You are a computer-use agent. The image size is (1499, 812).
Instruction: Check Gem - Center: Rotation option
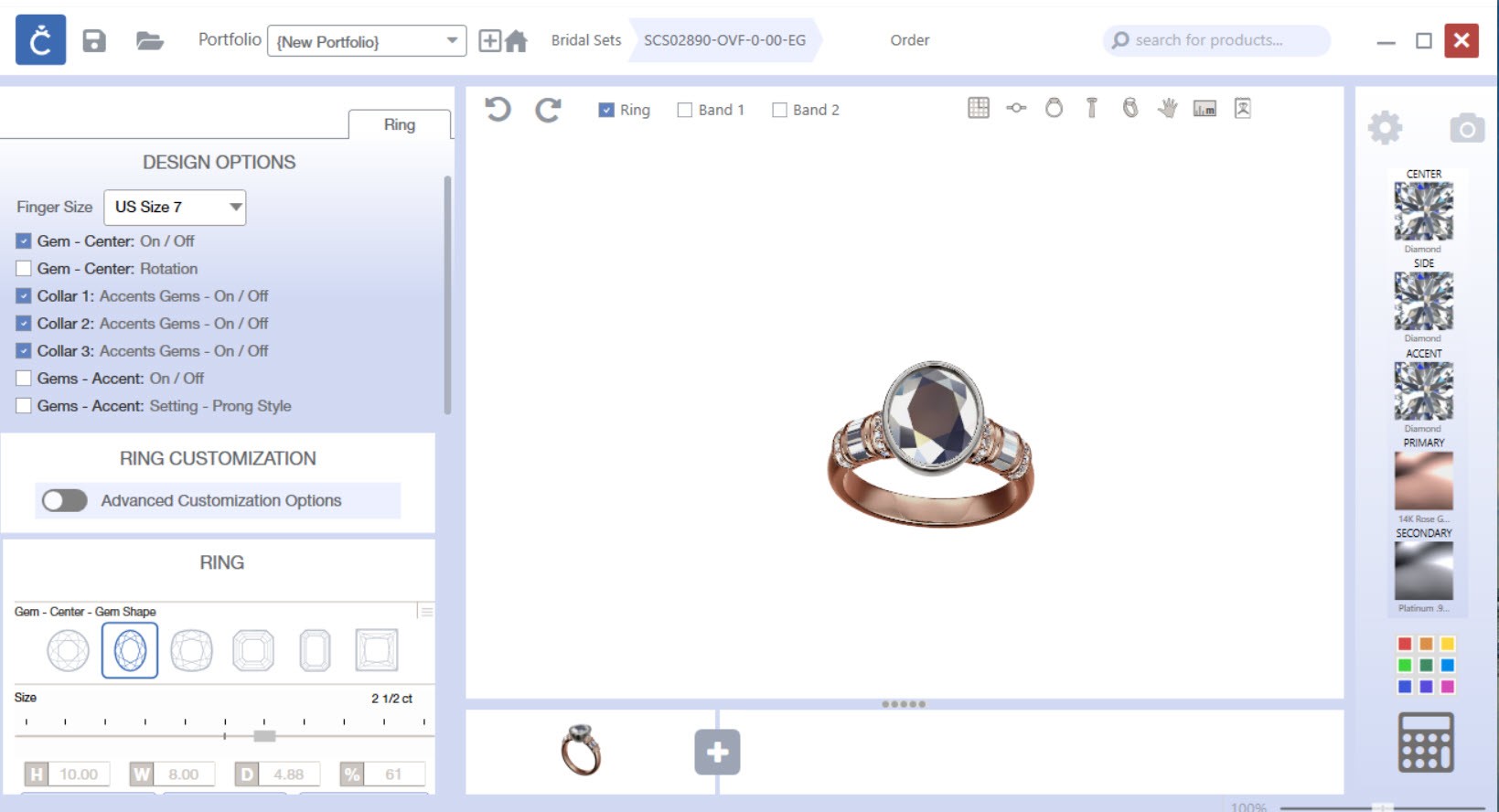24,269
